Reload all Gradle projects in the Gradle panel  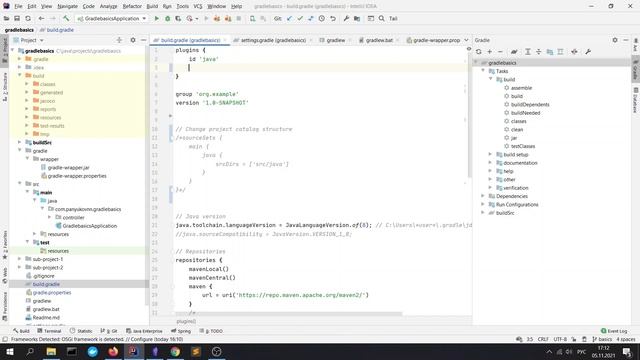[479, 52]
